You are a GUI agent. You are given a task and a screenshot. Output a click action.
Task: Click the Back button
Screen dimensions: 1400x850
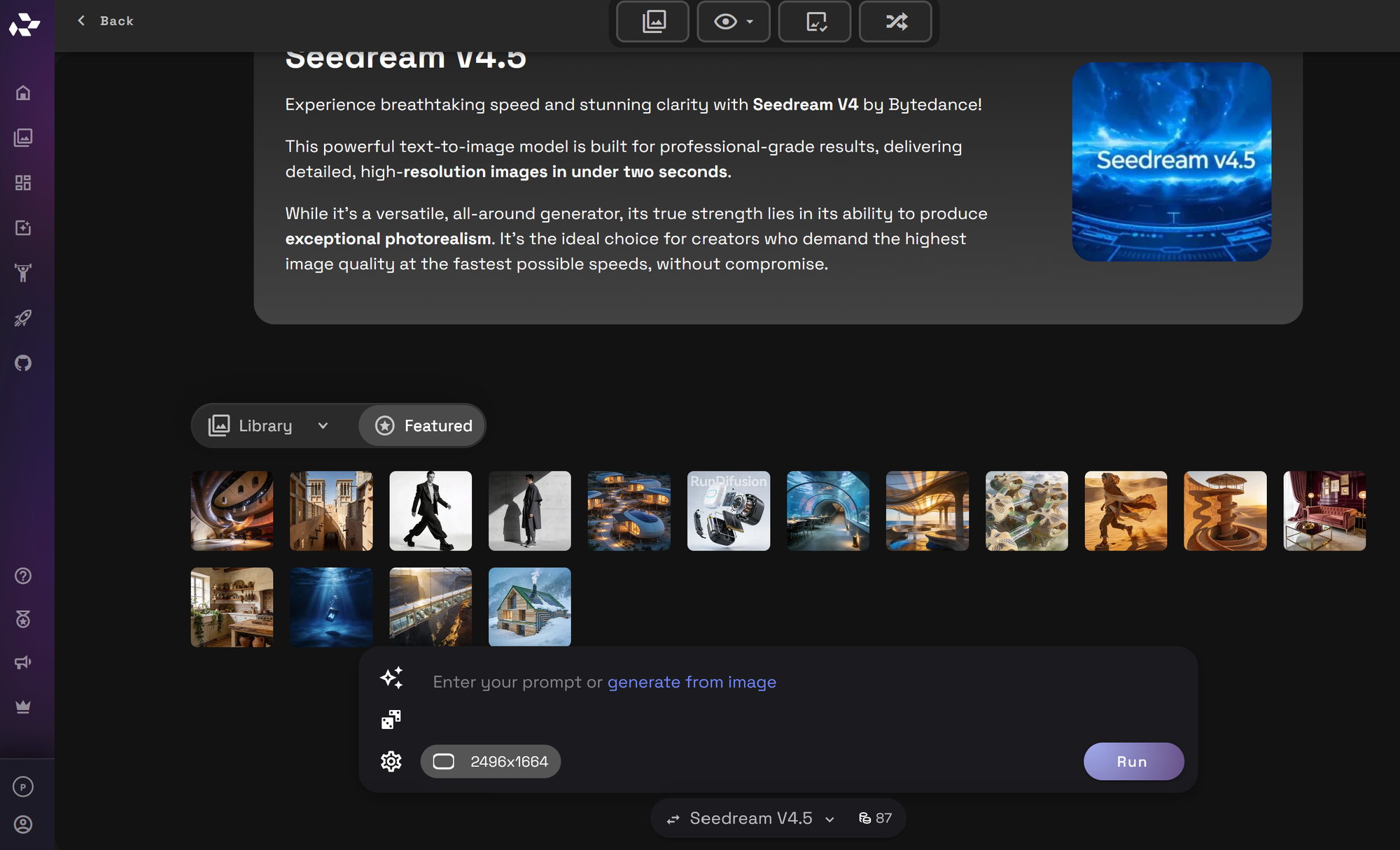coord(105,21)
